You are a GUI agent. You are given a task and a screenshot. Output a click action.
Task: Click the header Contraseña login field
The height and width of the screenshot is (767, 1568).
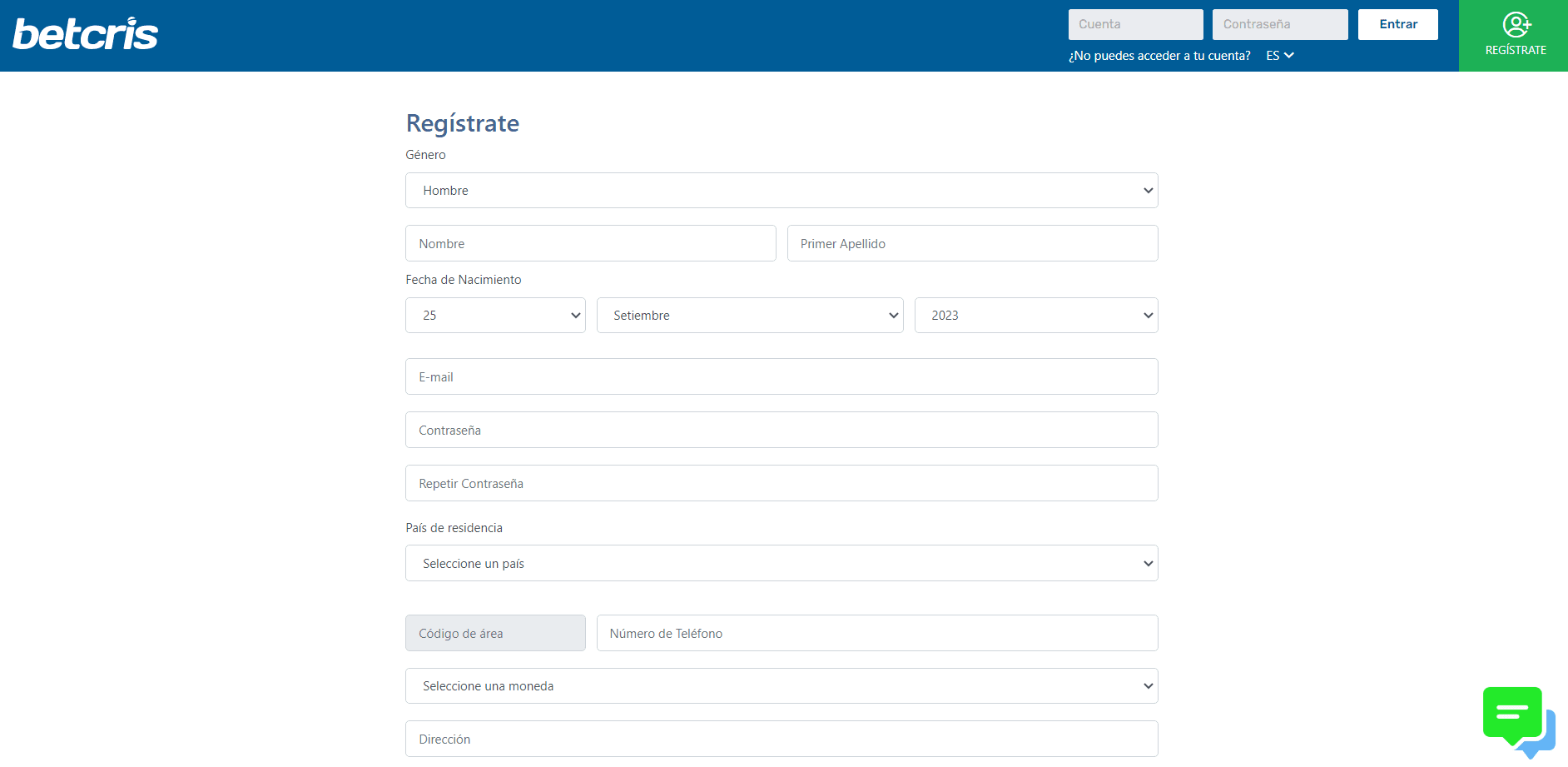(1279, 25)
